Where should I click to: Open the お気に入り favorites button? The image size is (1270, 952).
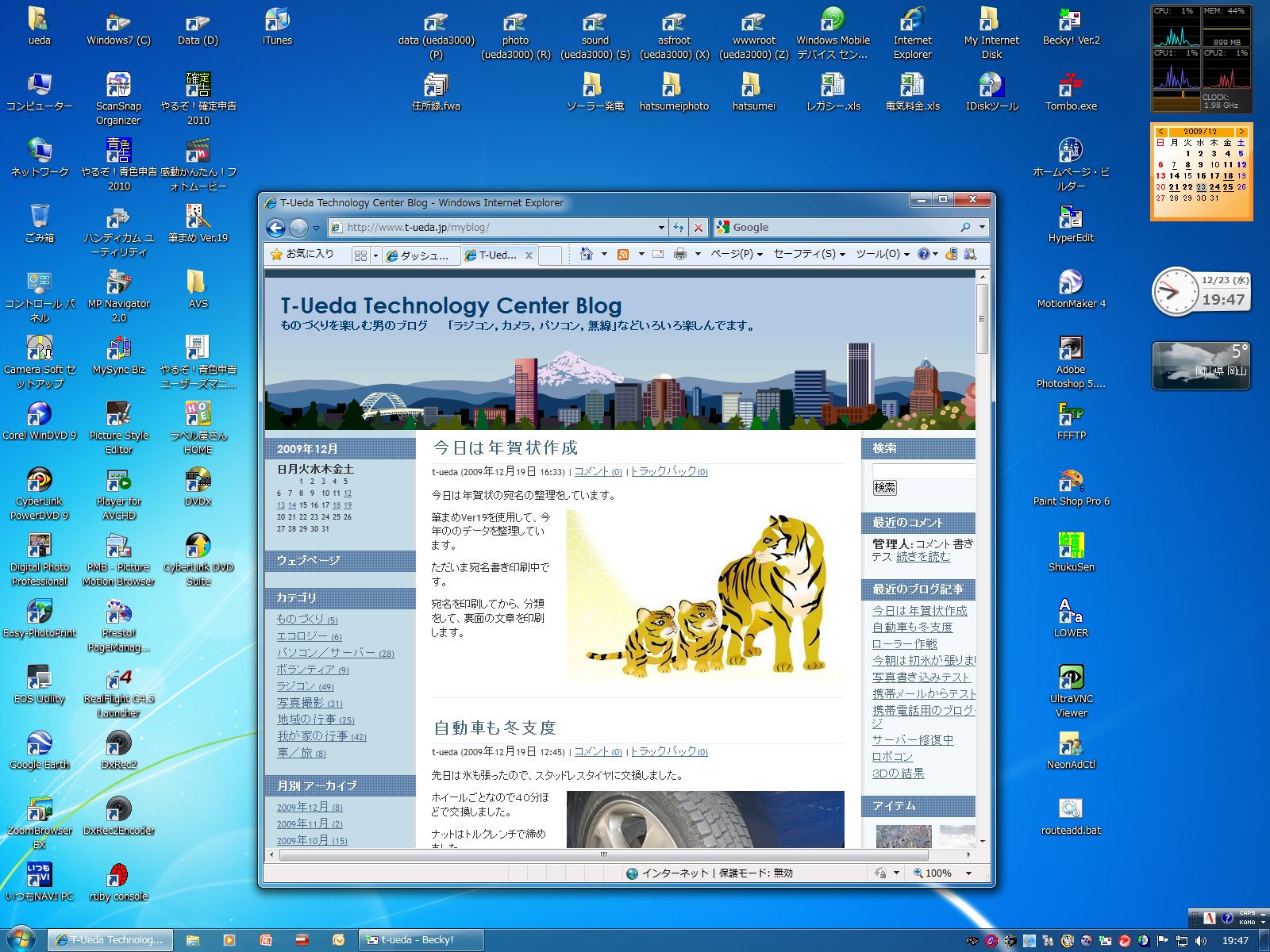(302, 254)
